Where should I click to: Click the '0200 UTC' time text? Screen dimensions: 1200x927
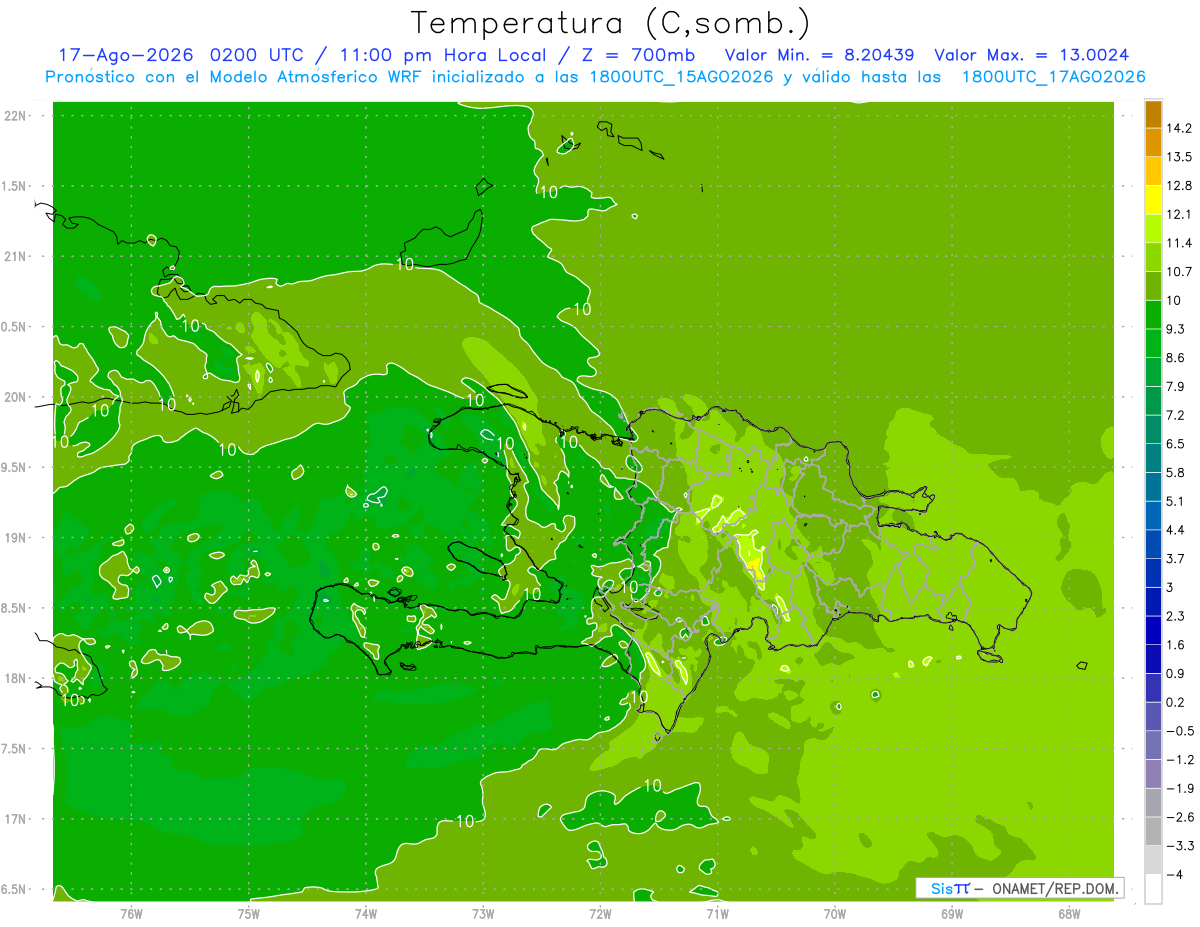click(255, 55)
